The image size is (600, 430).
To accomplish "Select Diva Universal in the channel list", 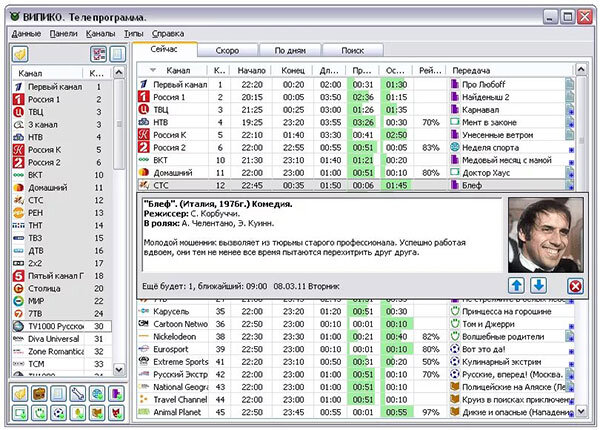I will coord(62,339).
